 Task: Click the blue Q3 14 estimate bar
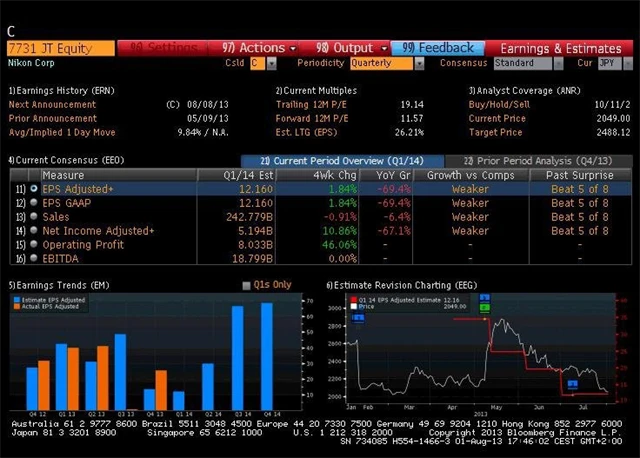[x=238, y=358]
